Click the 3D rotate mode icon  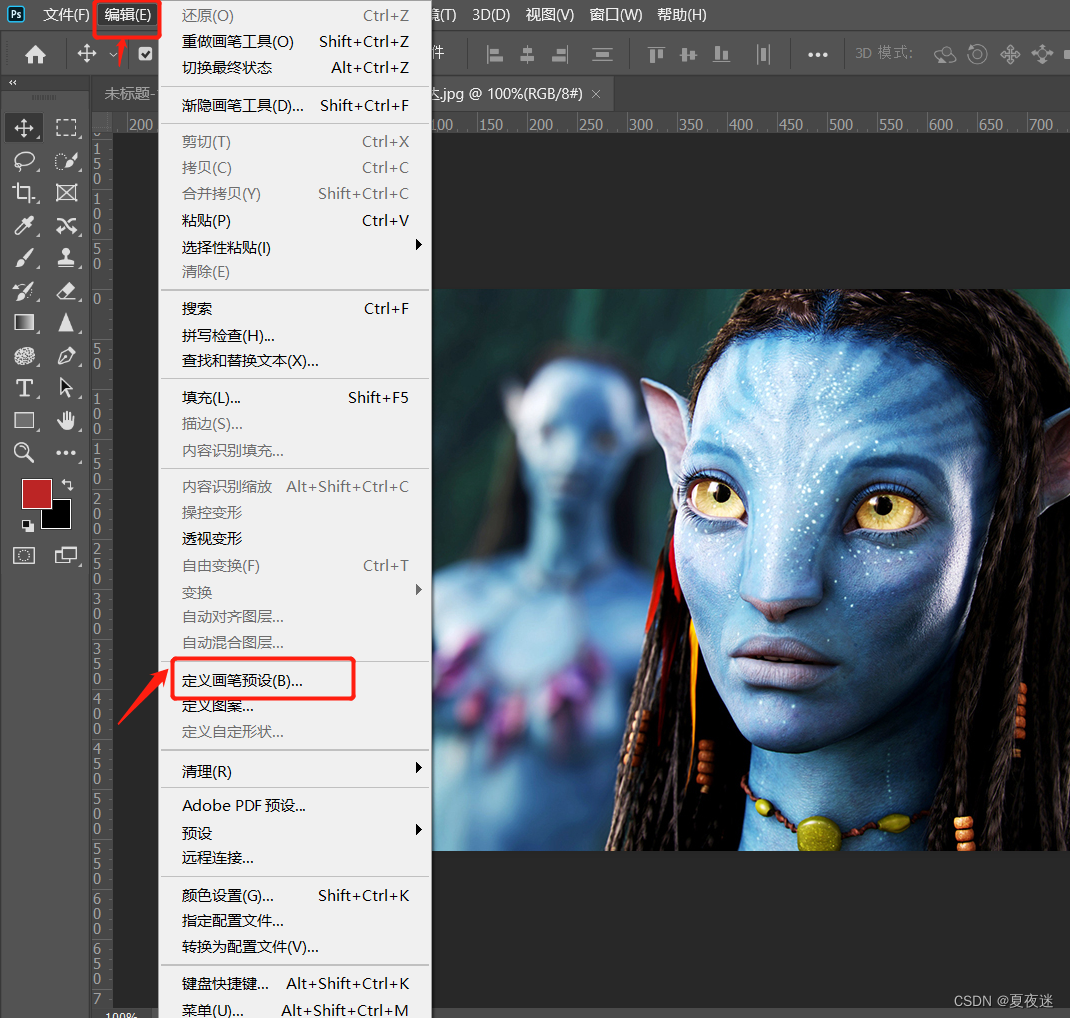click(944, 55)
